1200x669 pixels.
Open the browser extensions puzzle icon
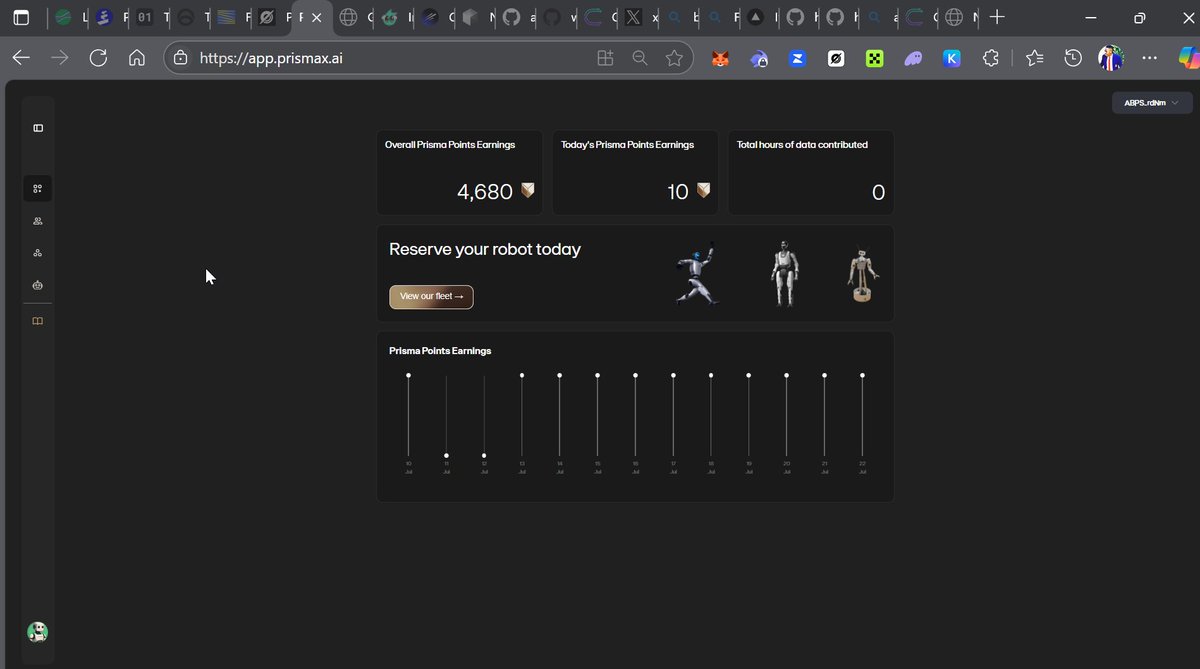[990, 58]
